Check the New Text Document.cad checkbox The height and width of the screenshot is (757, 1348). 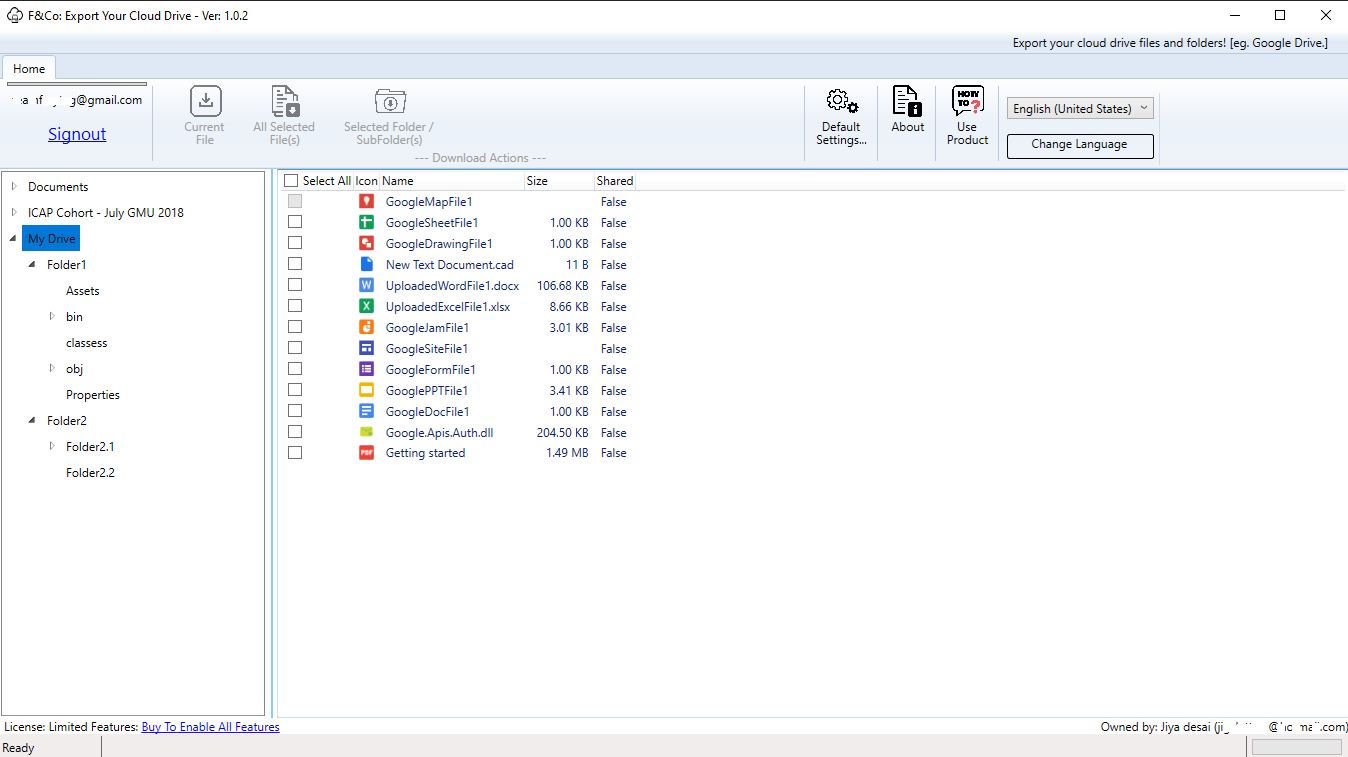pos(295,264)
